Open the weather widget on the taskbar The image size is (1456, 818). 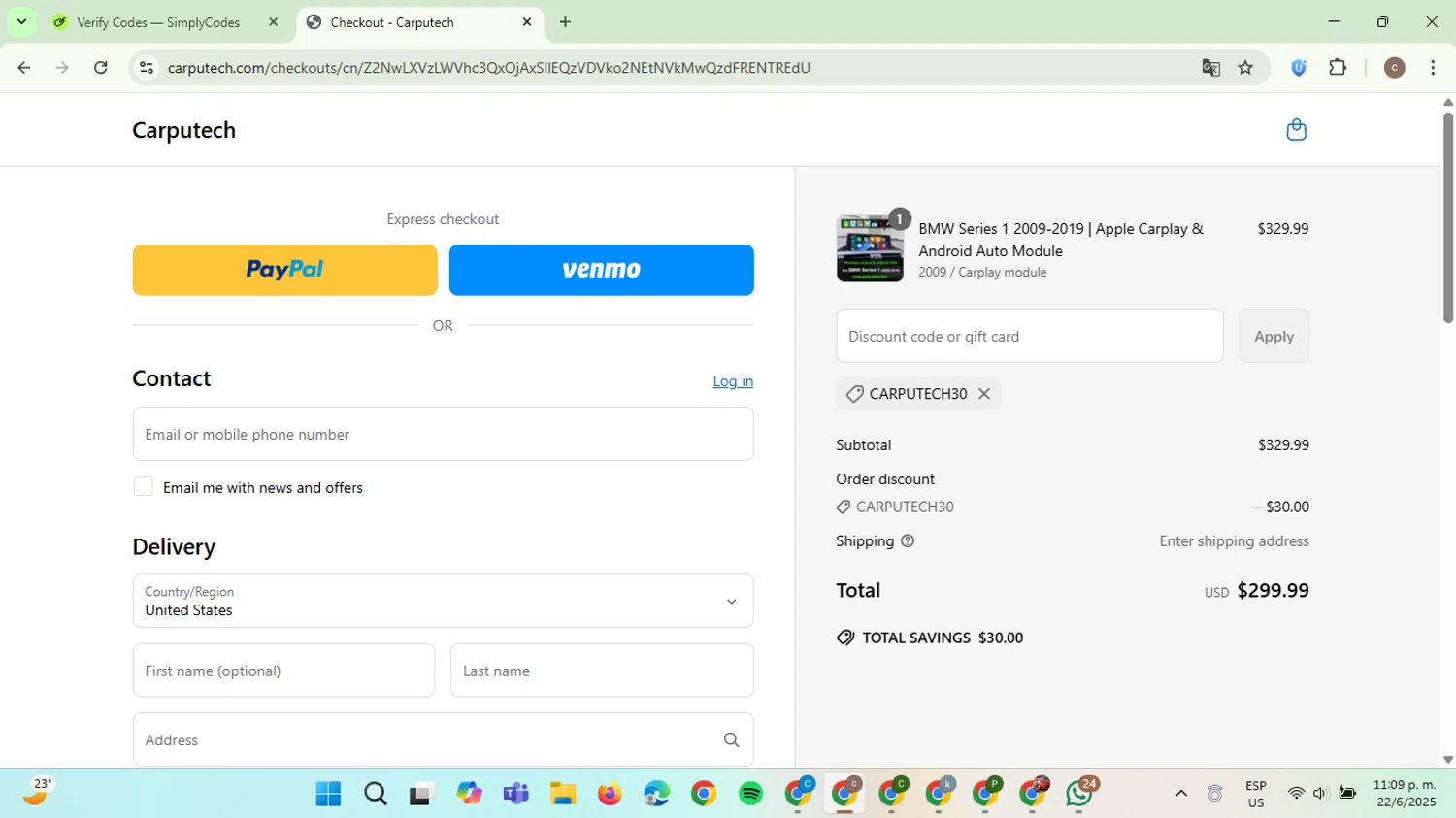[36, 793]
